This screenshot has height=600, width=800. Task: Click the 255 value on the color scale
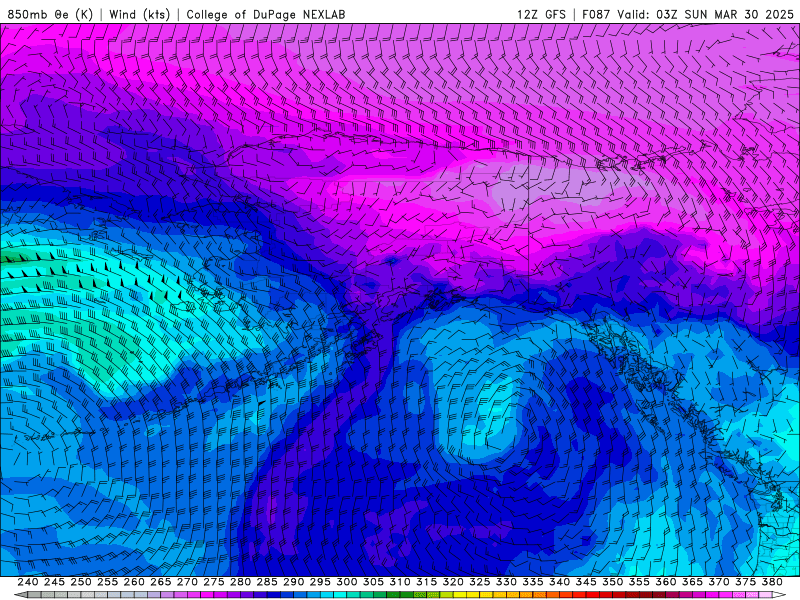click(x=107, y=582)
